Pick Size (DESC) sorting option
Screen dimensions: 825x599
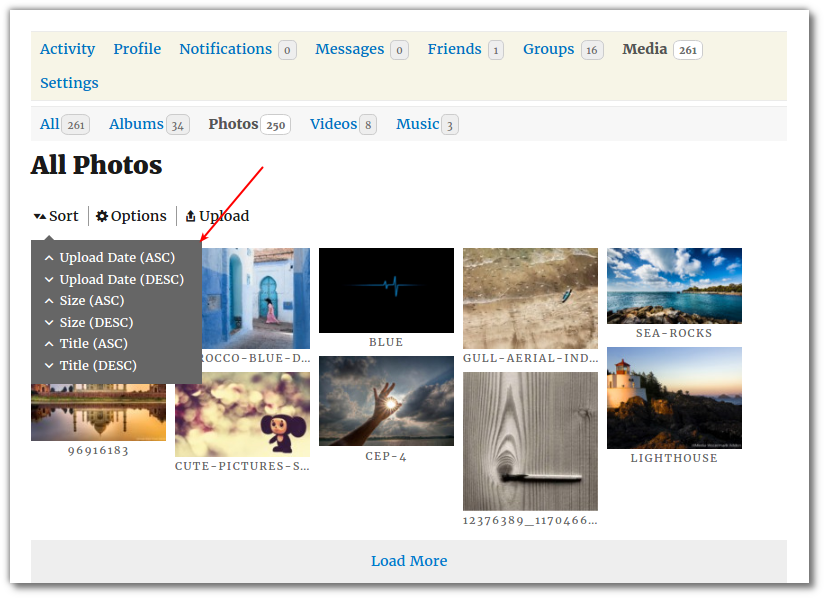tap(95, 323)
